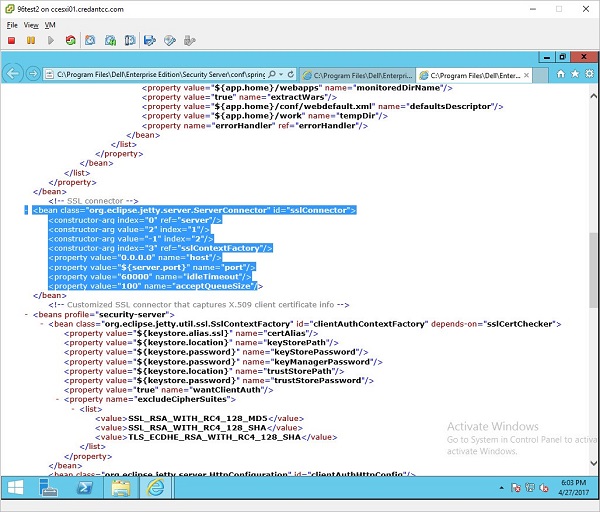Screen dimensions: 600x512
Task: Open Internet Explorer favorites star
Action: [575, 74]
